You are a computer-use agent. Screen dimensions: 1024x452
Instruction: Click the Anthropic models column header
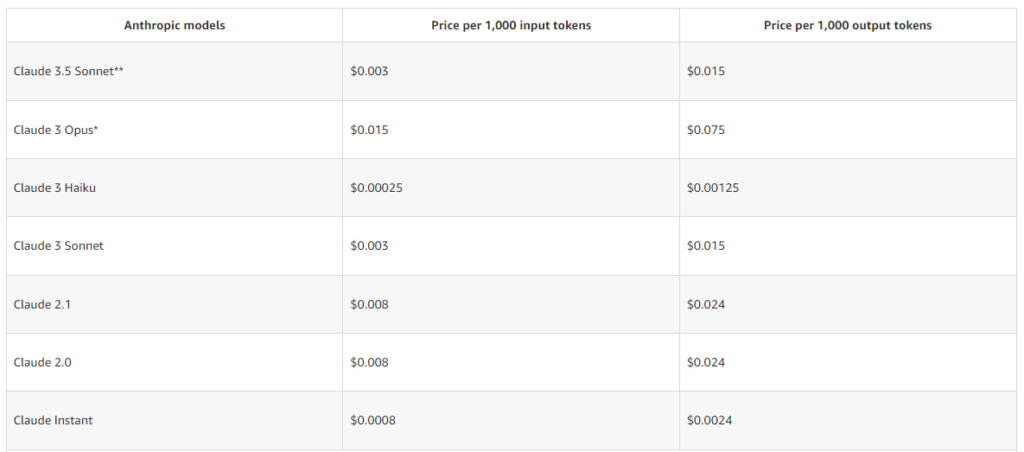pyautogui.click(x=174, y=25)
